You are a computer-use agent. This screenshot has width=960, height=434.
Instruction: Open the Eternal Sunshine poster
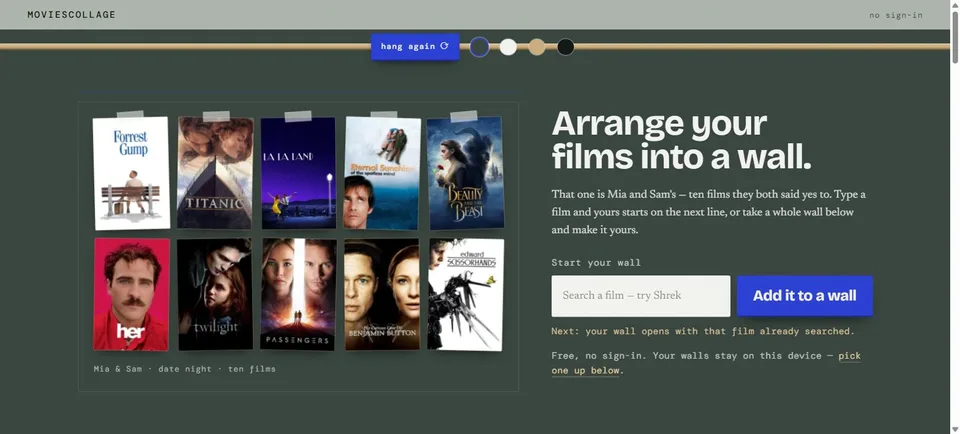point(382,172)
